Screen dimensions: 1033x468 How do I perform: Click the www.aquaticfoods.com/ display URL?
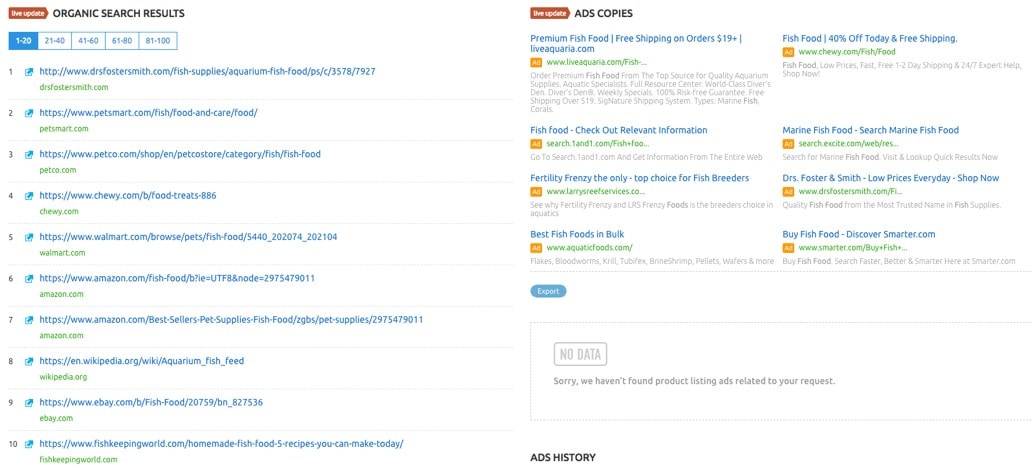589,247
